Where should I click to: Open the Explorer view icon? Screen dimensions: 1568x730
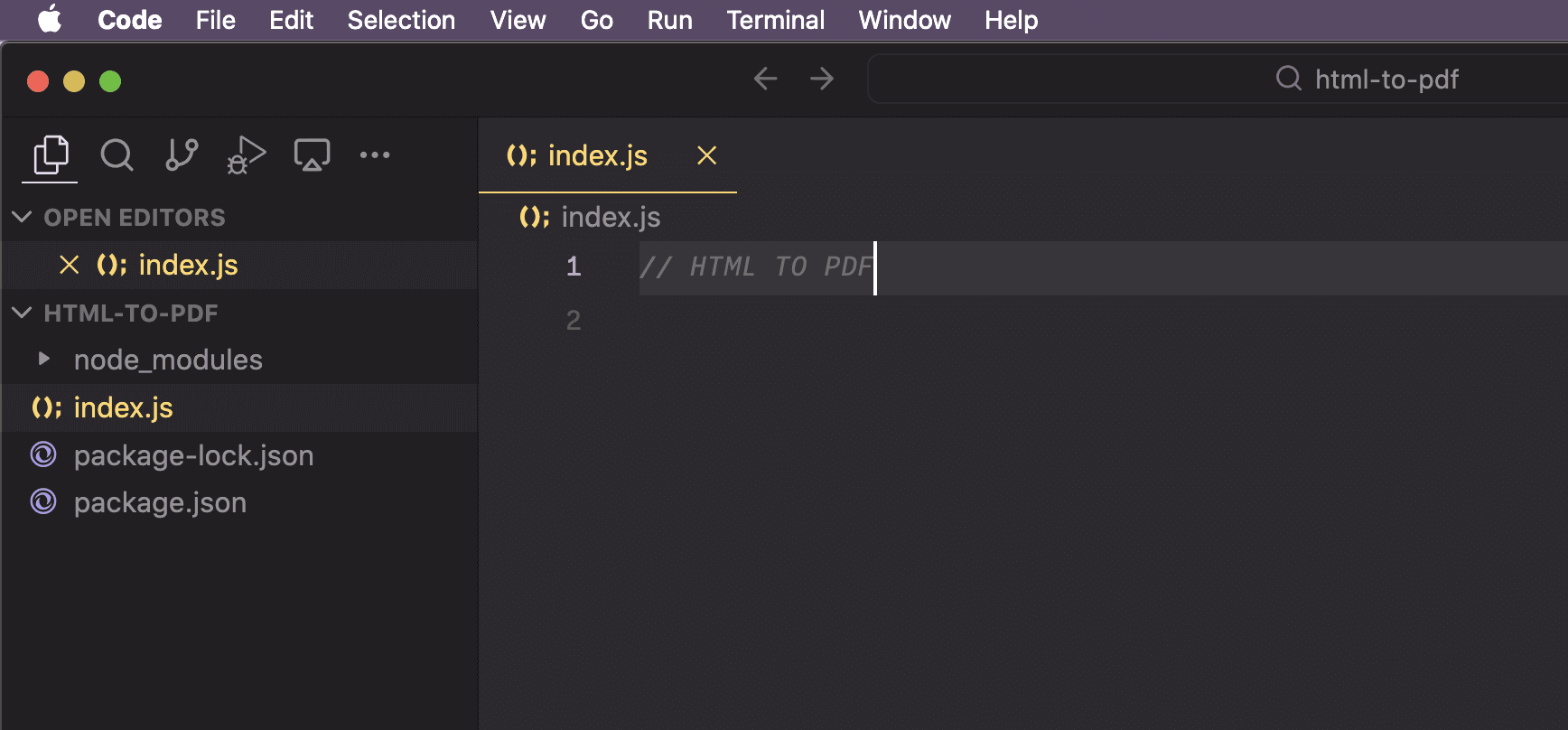click(x=51, y=154)
